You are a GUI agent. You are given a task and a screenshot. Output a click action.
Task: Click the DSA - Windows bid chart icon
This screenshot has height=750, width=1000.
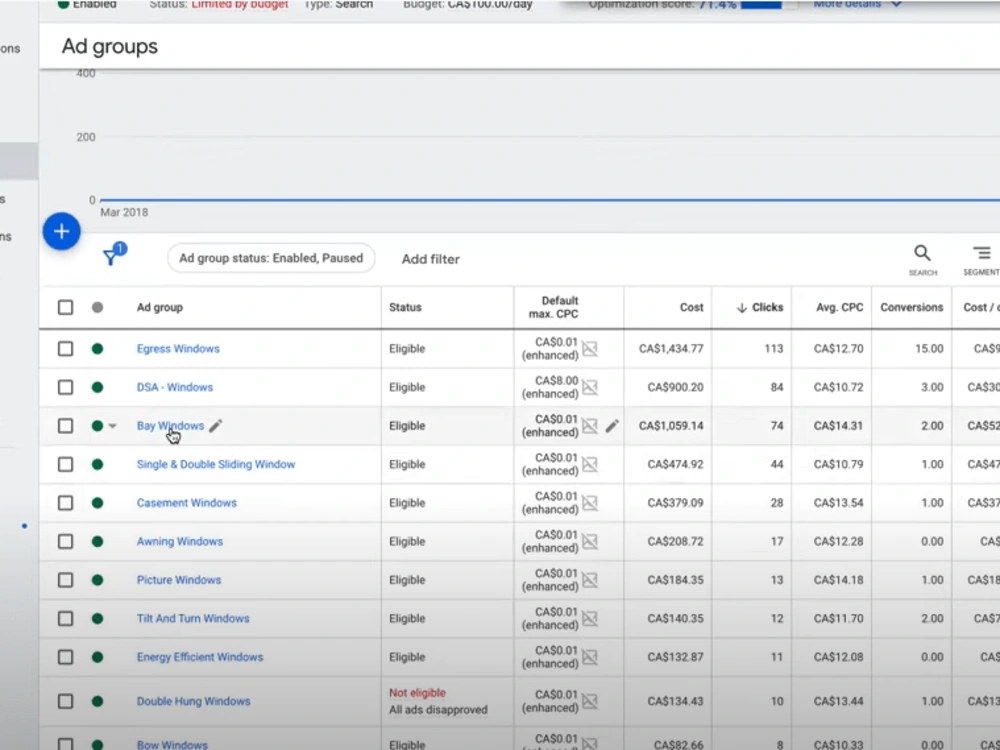(590, 387)
